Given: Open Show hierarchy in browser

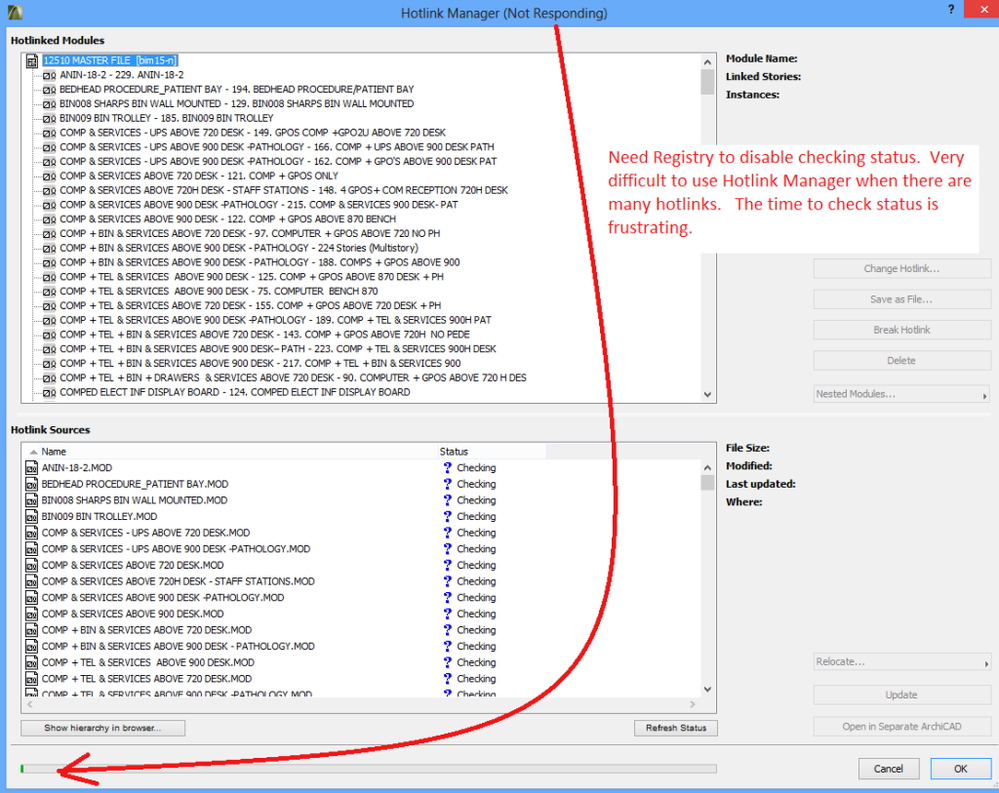Looking at the screenshot, I should point(102,727).
